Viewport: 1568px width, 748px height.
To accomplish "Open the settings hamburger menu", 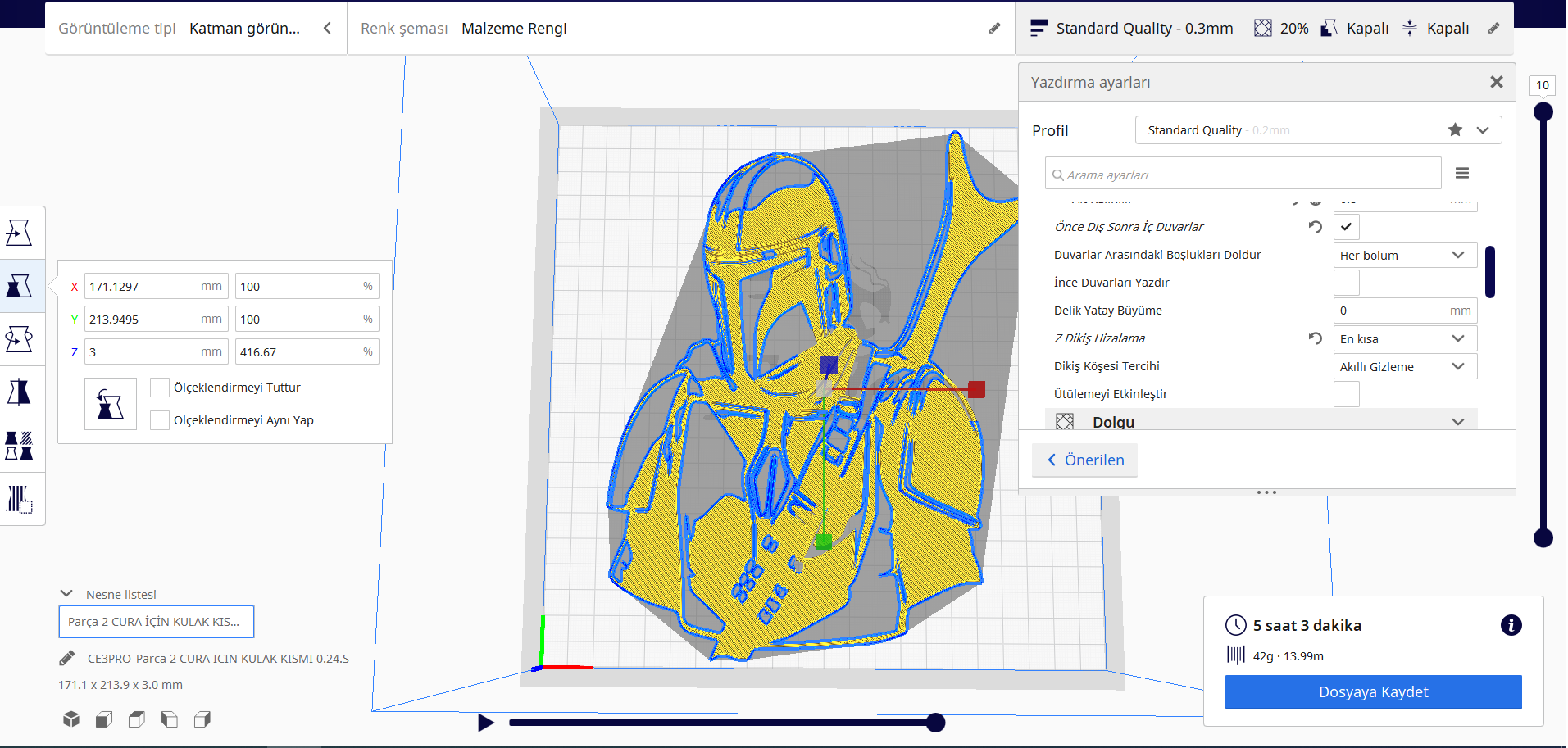I will [1462, 173].
